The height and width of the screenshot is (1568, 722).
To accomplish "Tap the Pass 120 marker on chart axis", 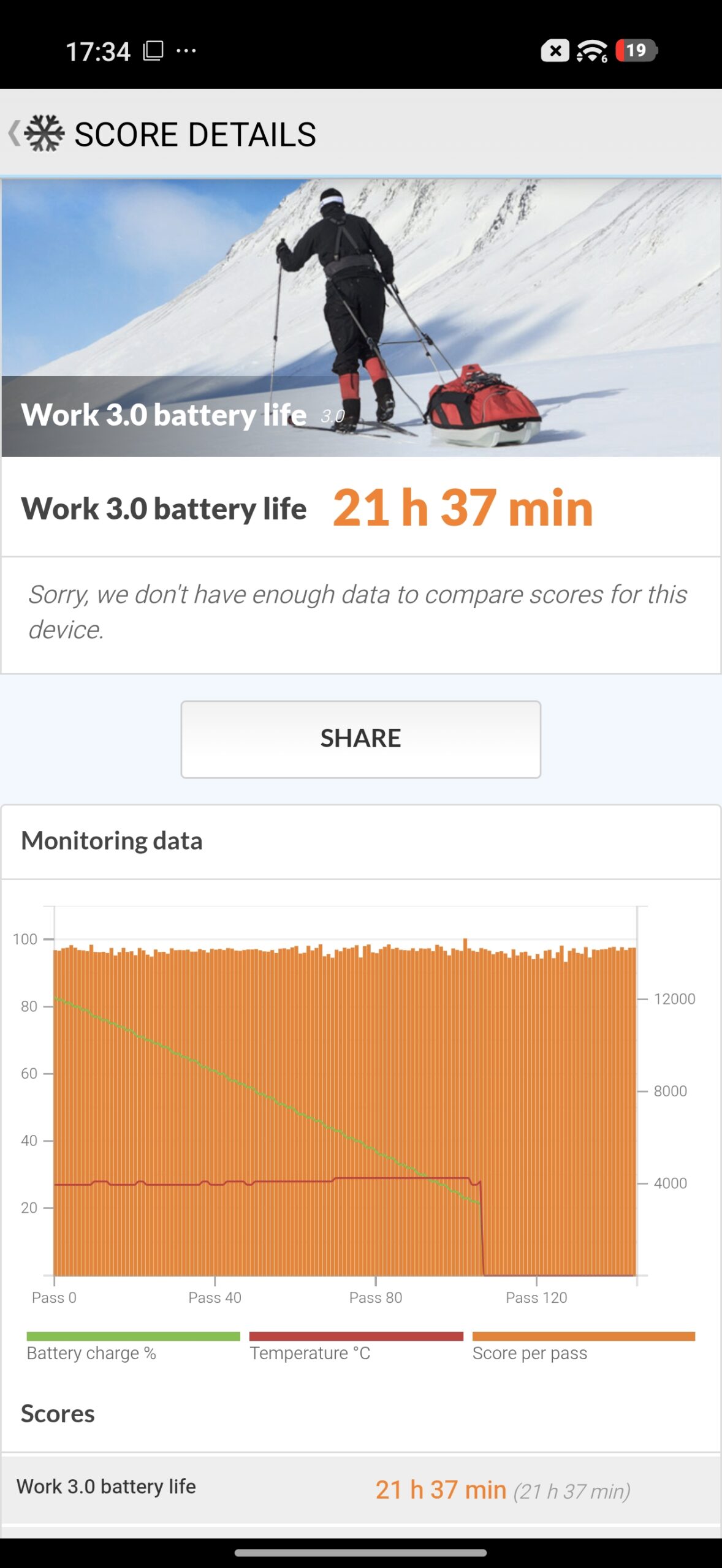I will [x=536, y=1297].
